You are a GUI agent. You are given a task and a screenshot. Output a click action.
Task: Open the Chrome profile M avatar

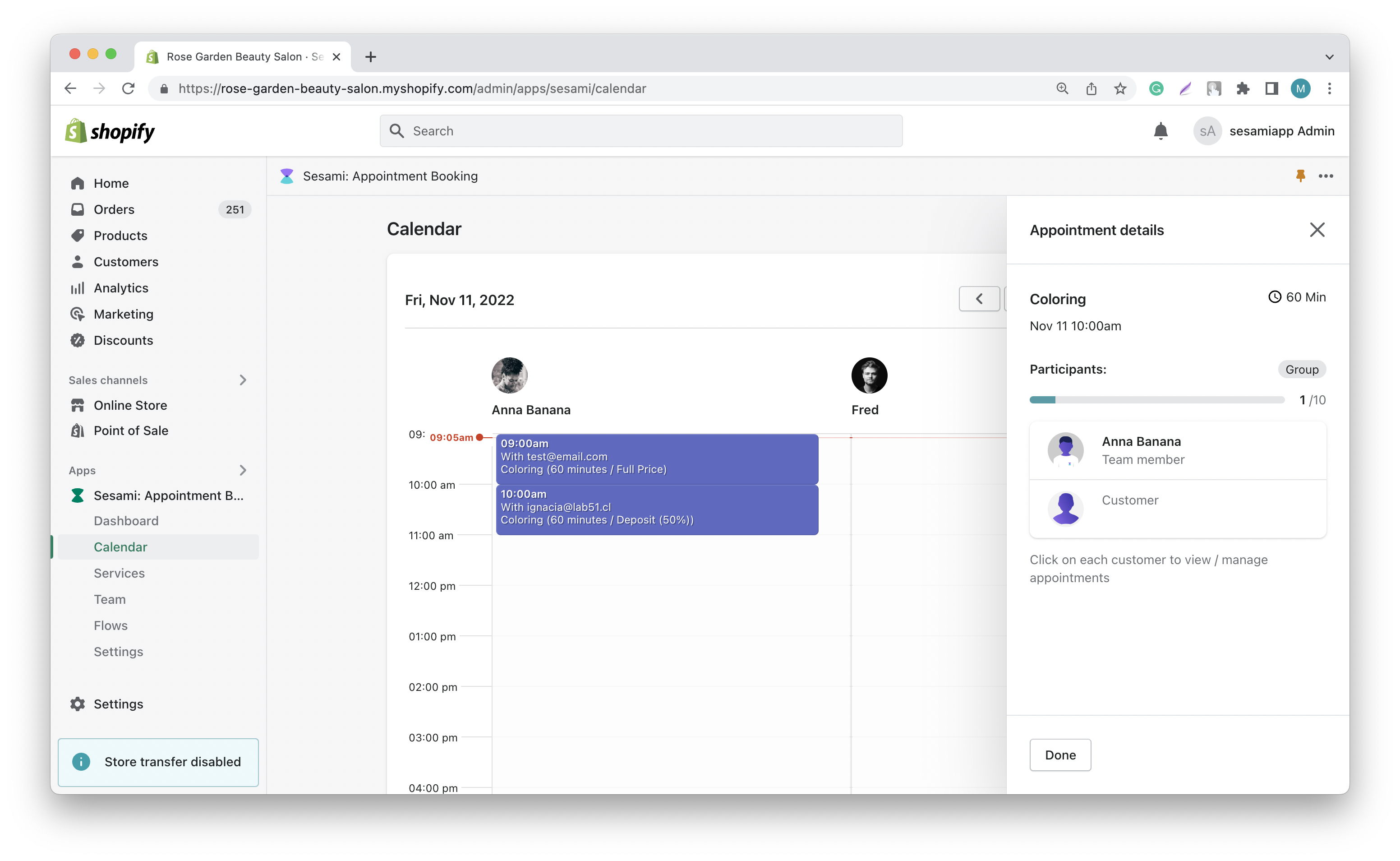[1300, 88]
